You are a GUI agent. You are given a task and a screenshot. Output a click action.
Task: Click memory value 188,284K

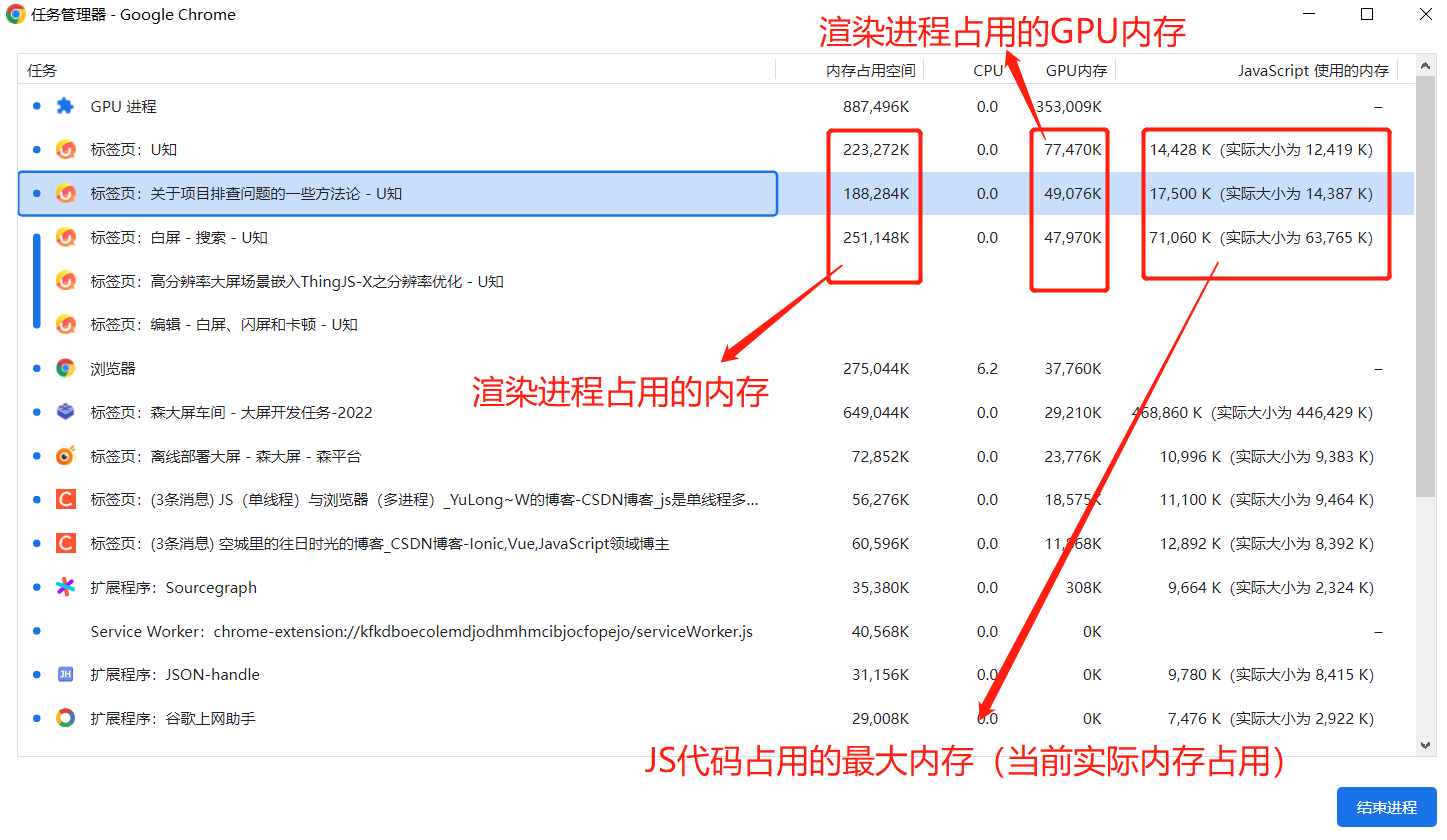[x=876, y=193]
